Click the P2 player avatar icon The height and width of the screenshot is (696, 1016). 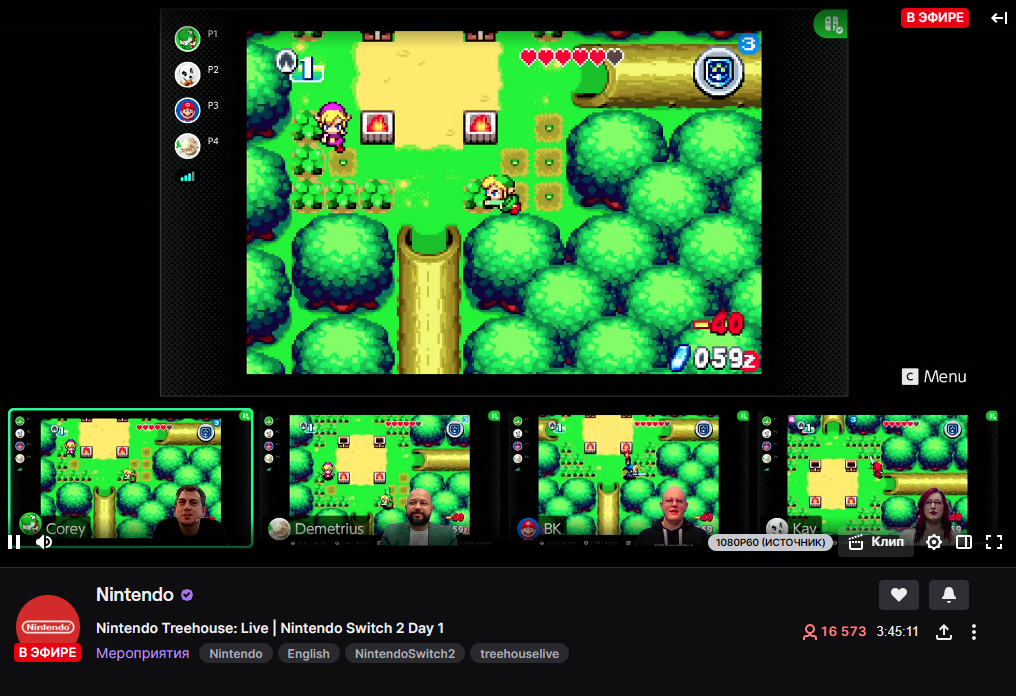coord(187,75)
